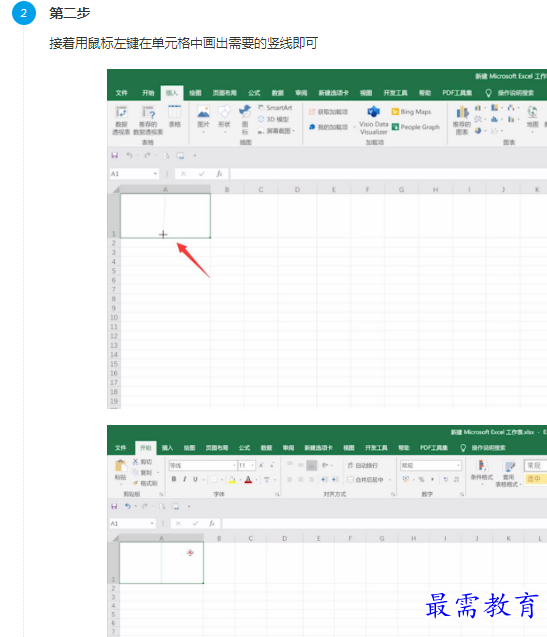Click the 粘贴 paste icon

[120, 470]
